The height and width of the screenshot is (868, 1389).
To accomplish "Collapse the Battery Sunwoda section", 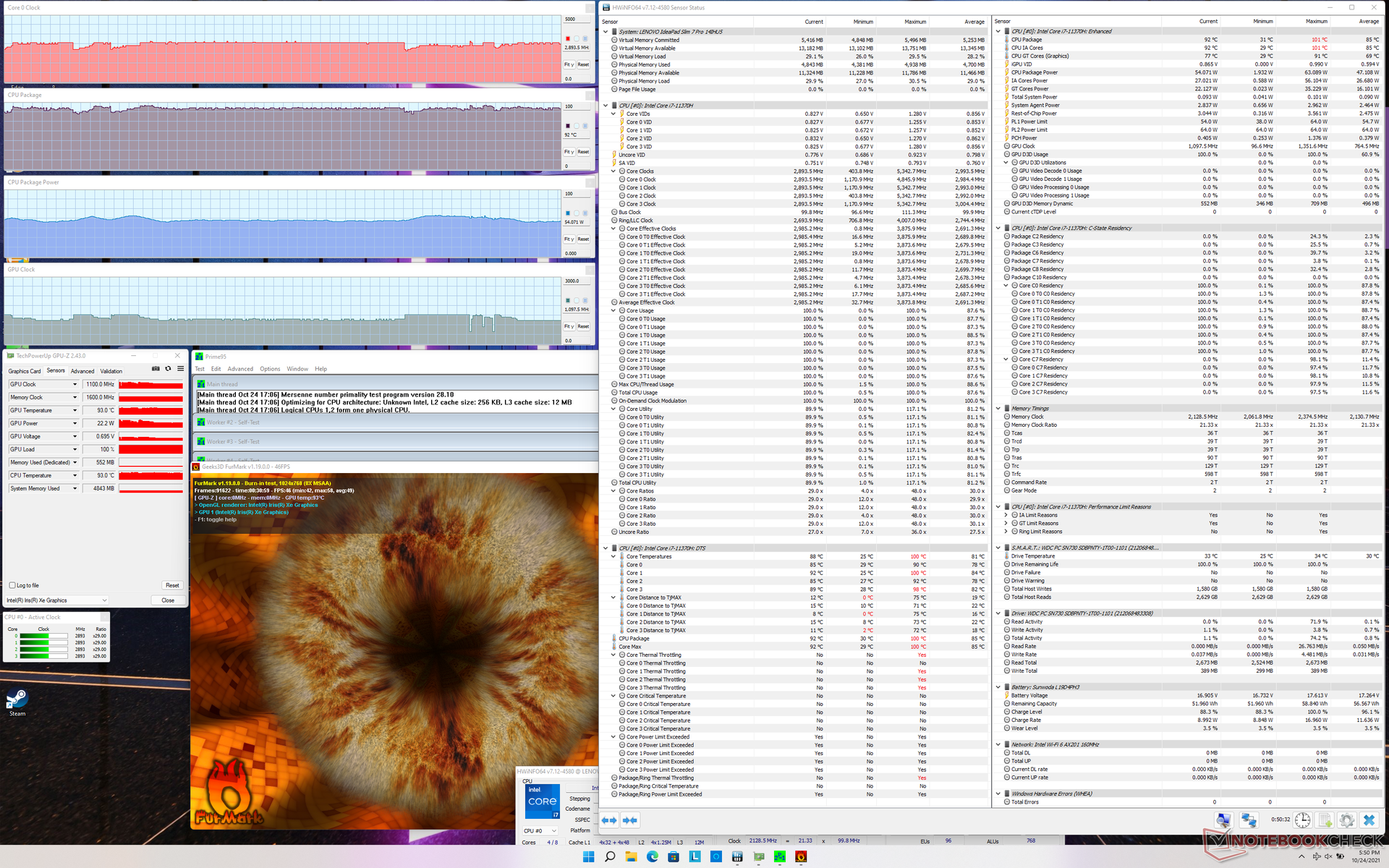I will click(998, 687).
